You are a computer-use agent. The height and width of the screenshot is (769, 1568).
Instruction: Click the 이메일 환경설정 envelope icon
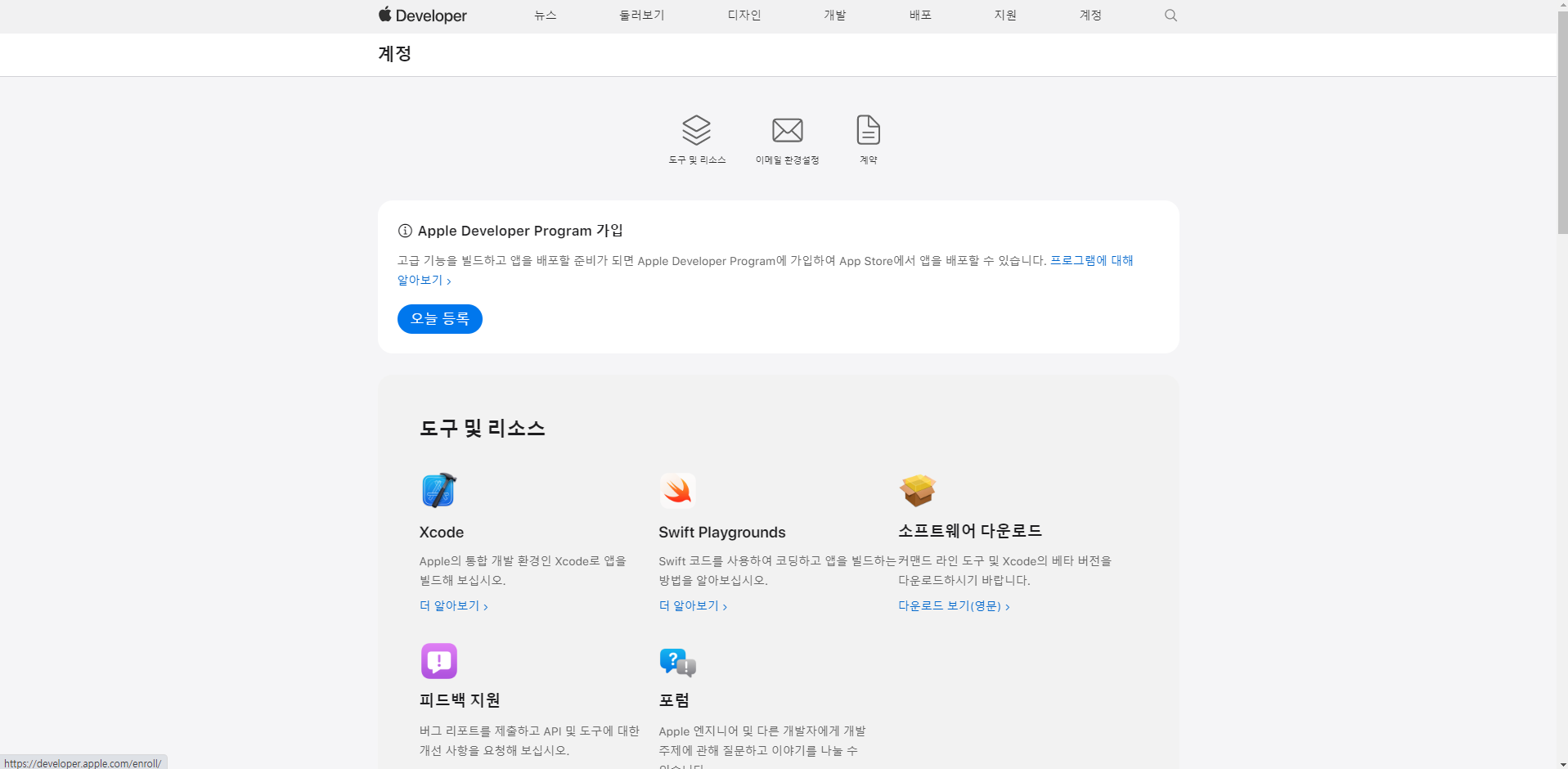click(x=788, y=130)
